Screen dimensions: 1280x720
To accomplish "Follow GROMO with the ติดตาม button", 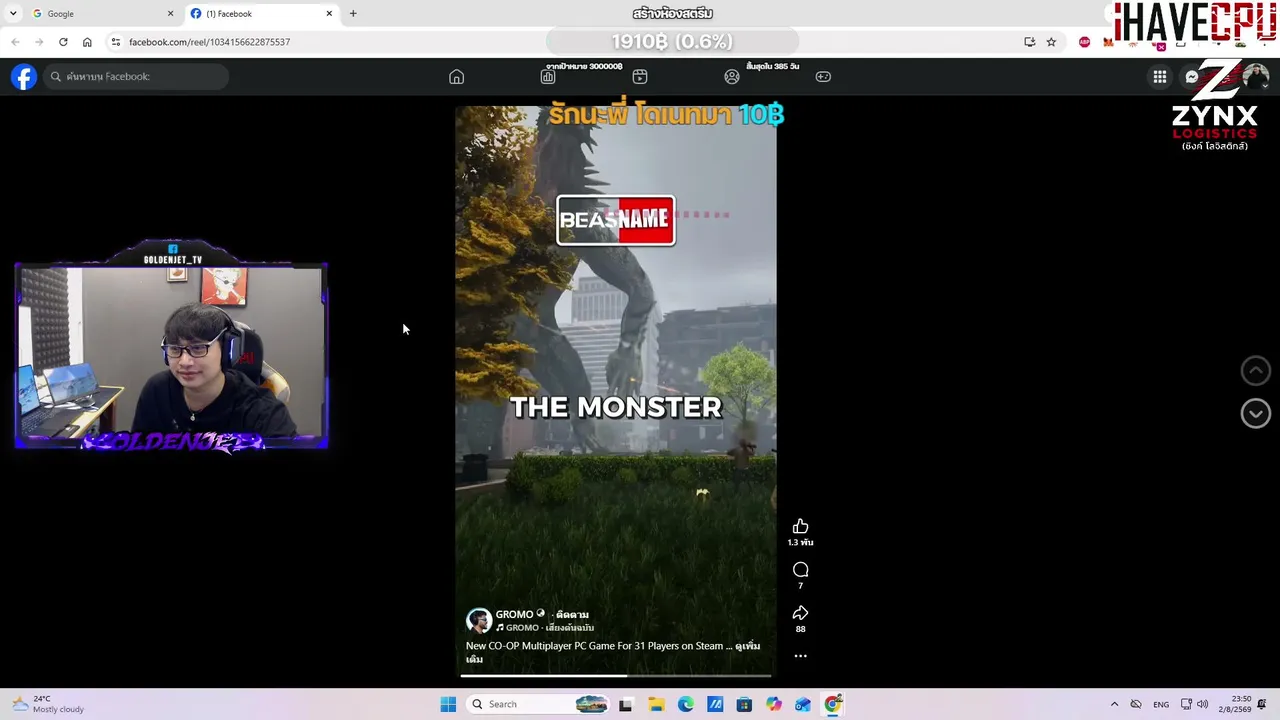I will coord(572,614).
